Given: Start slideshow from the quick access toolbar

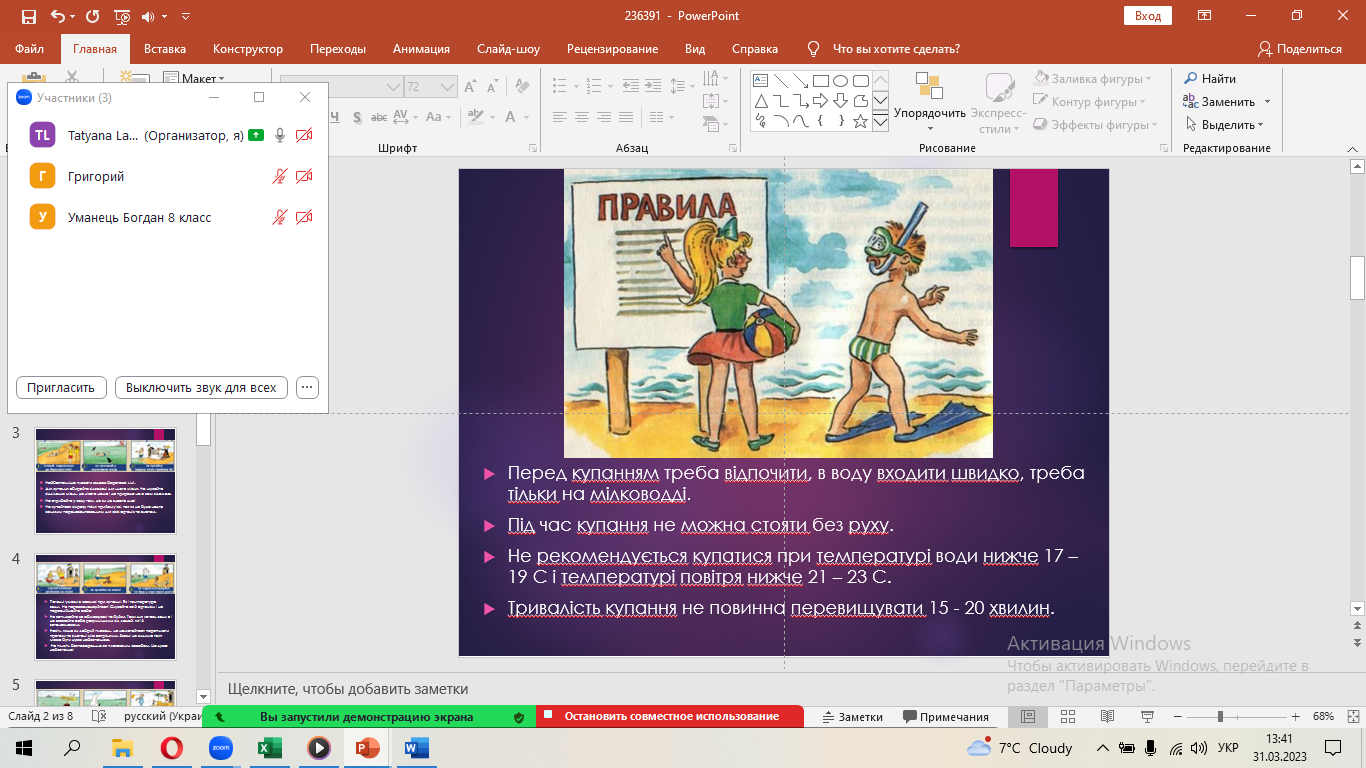Looking at the screenshot, I should 123,16.
